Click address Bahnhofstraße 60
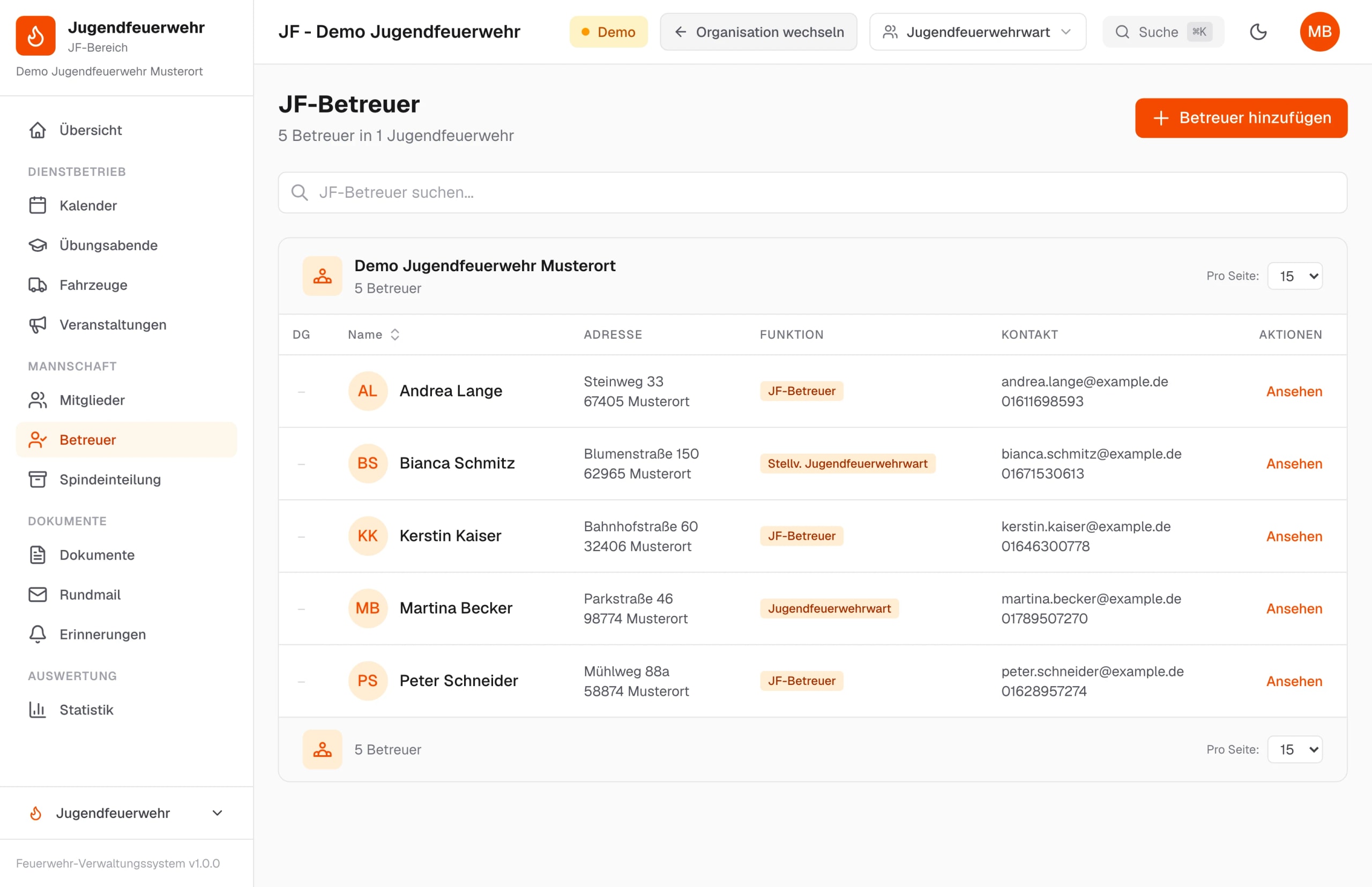This screenshot has width=1372, height=887. (x=640, y=526)
